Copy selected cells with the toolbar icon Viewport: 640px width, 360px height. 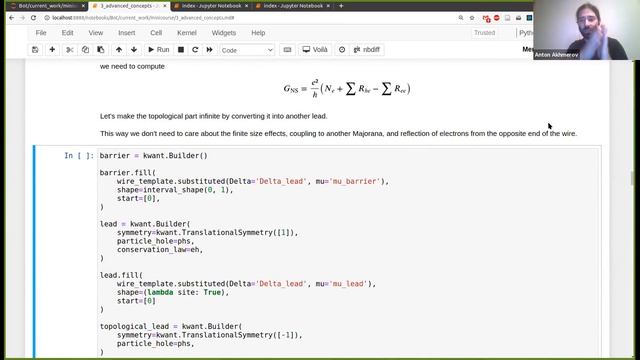(85, 50)
